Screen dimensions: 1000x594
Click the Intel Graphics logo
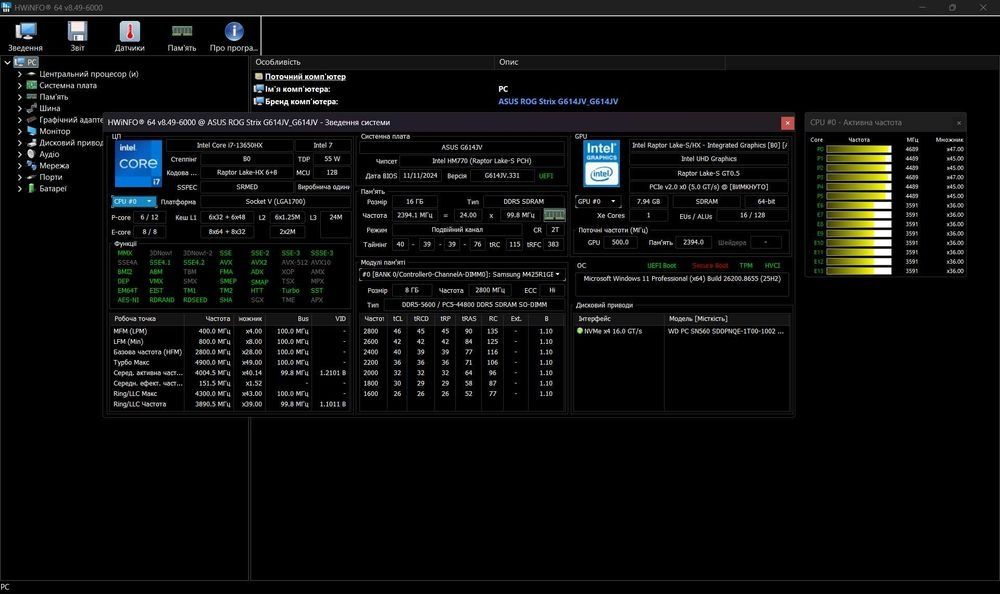point(601,163)
